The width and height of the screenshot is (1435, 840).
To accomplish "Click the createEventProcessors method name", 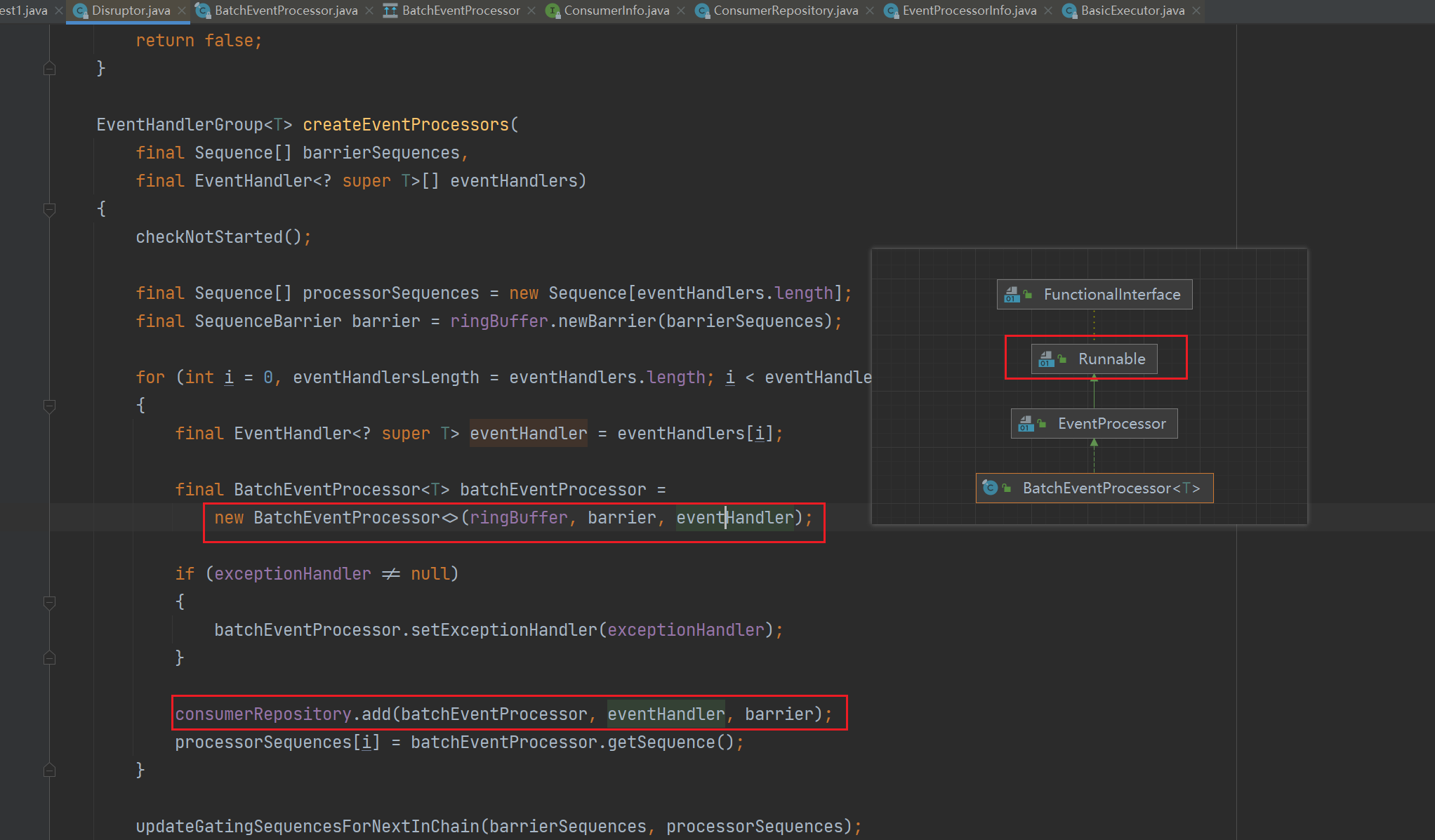I will pyautogui.click(x=406, y=125).
